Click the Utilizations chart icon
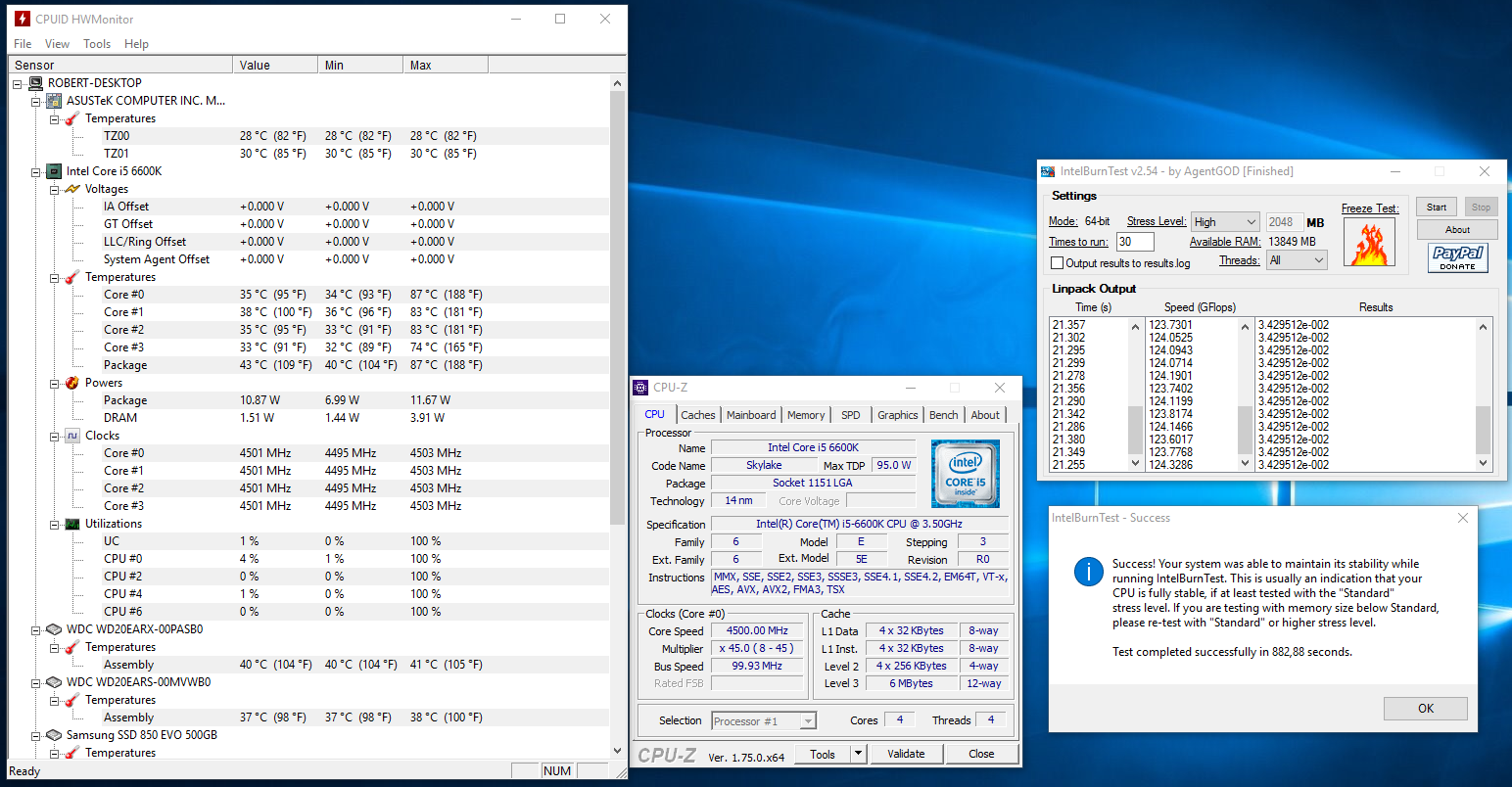 tap(71, 524)
